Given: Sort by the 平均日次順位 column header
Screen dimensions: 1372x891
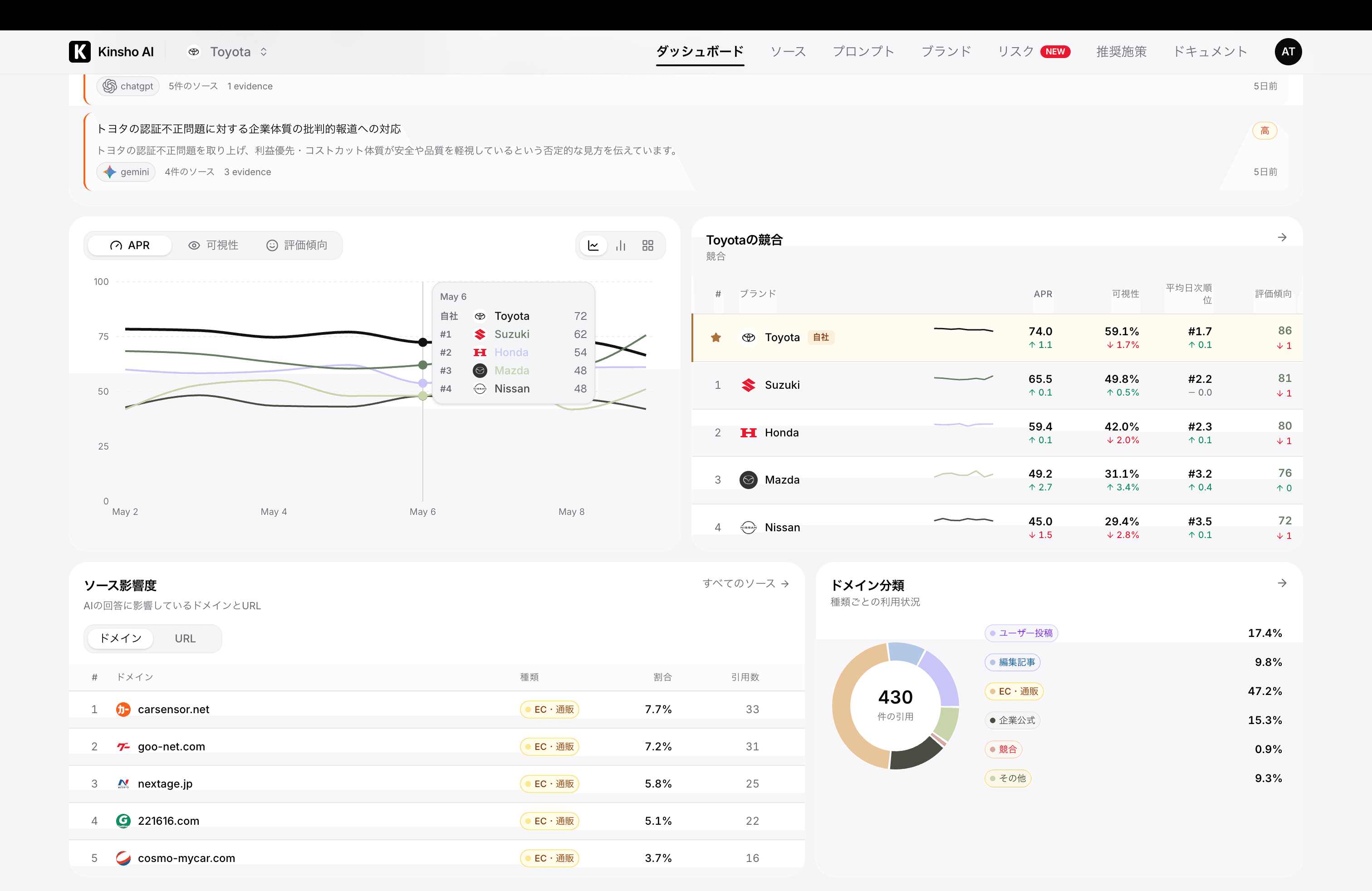Looking at the screenshot, I should tap(1189, 294).
